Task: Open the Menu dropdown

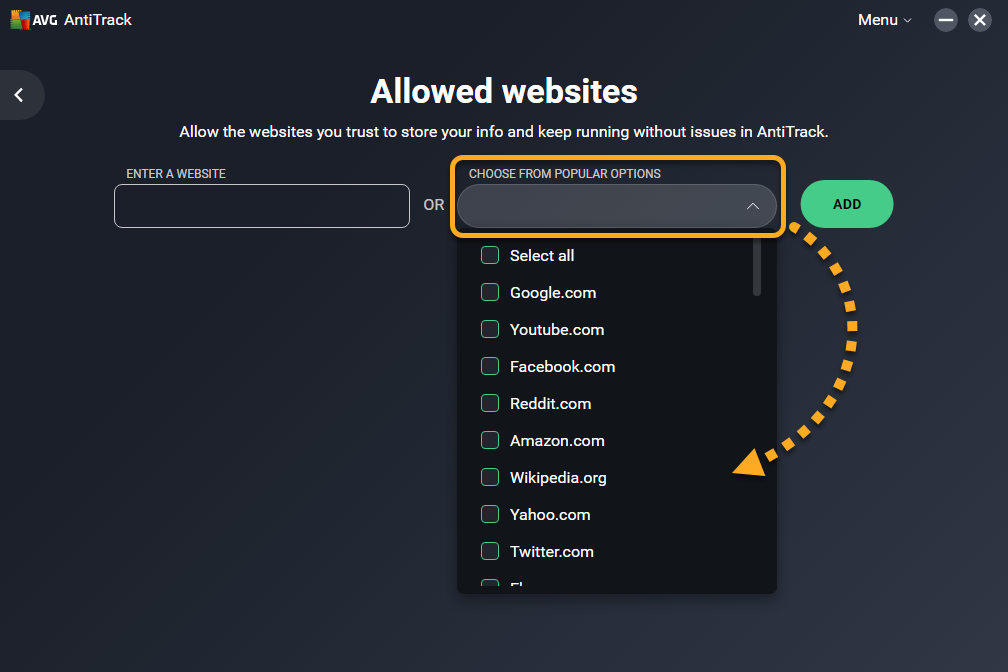Action: click(x=884, y=20)
